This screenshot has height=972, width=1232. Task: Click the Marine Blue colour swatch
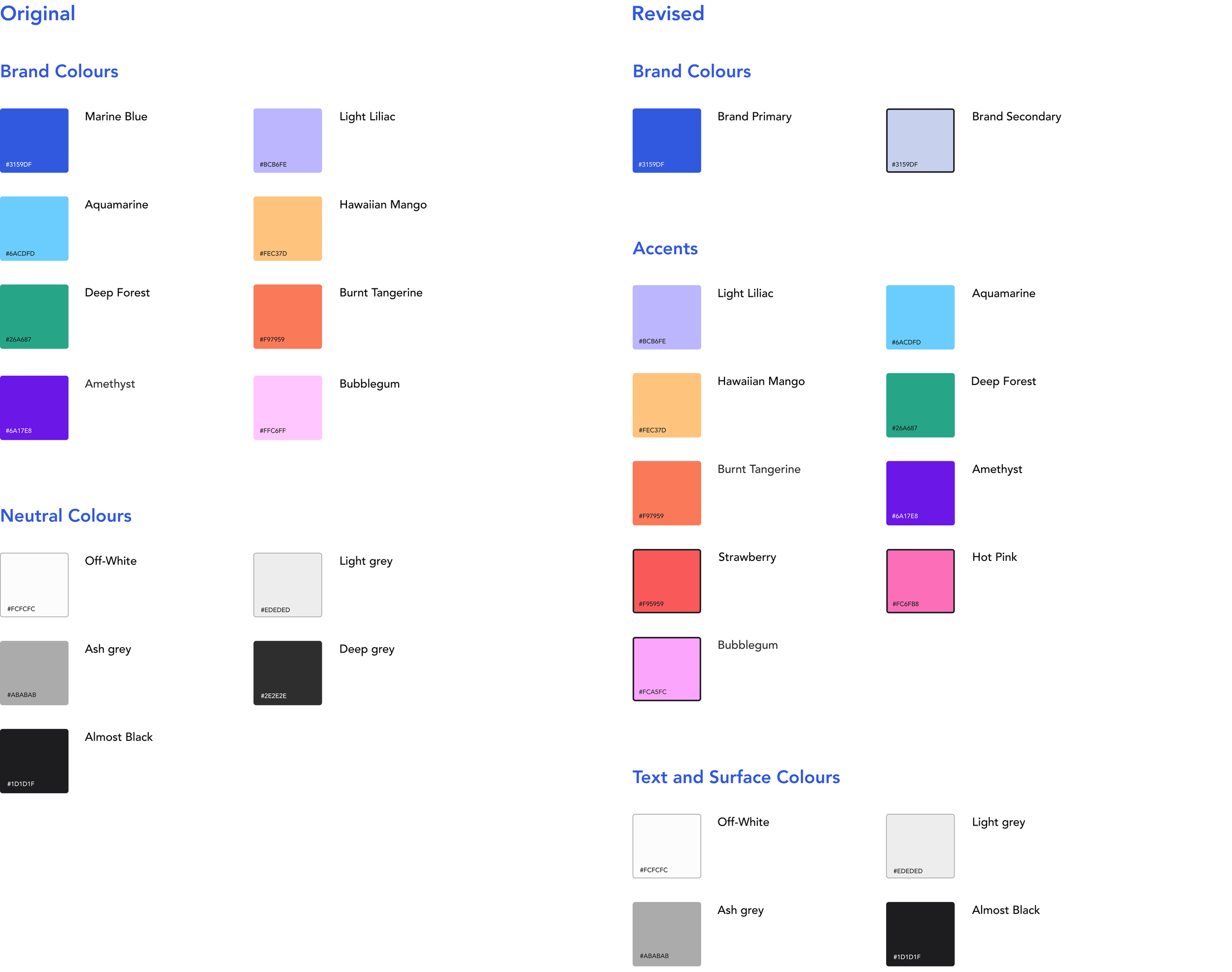(x=34, y=140)
